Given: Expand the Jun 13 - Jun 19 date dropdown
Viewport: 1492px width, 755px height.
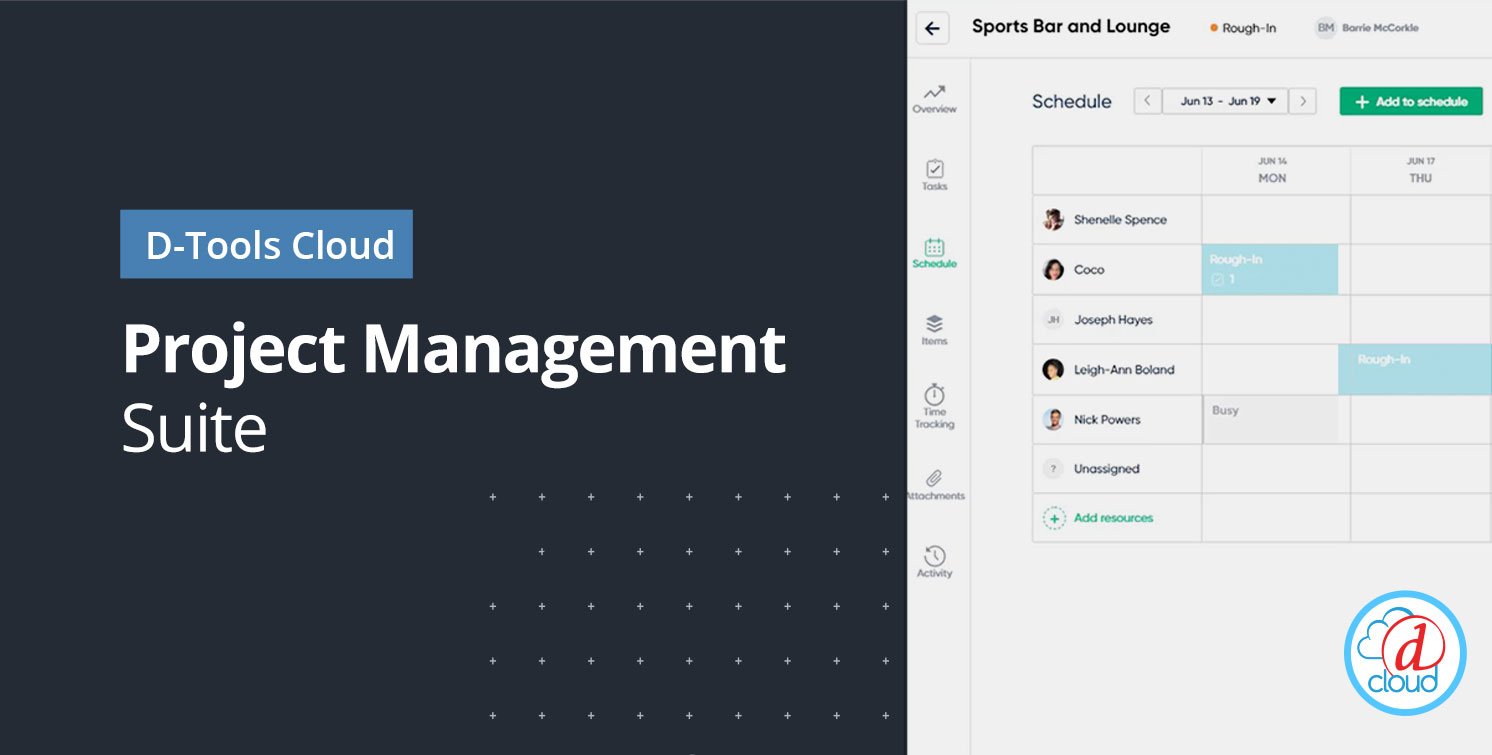Looking at the screenshot, I should tap(1225, 101).
